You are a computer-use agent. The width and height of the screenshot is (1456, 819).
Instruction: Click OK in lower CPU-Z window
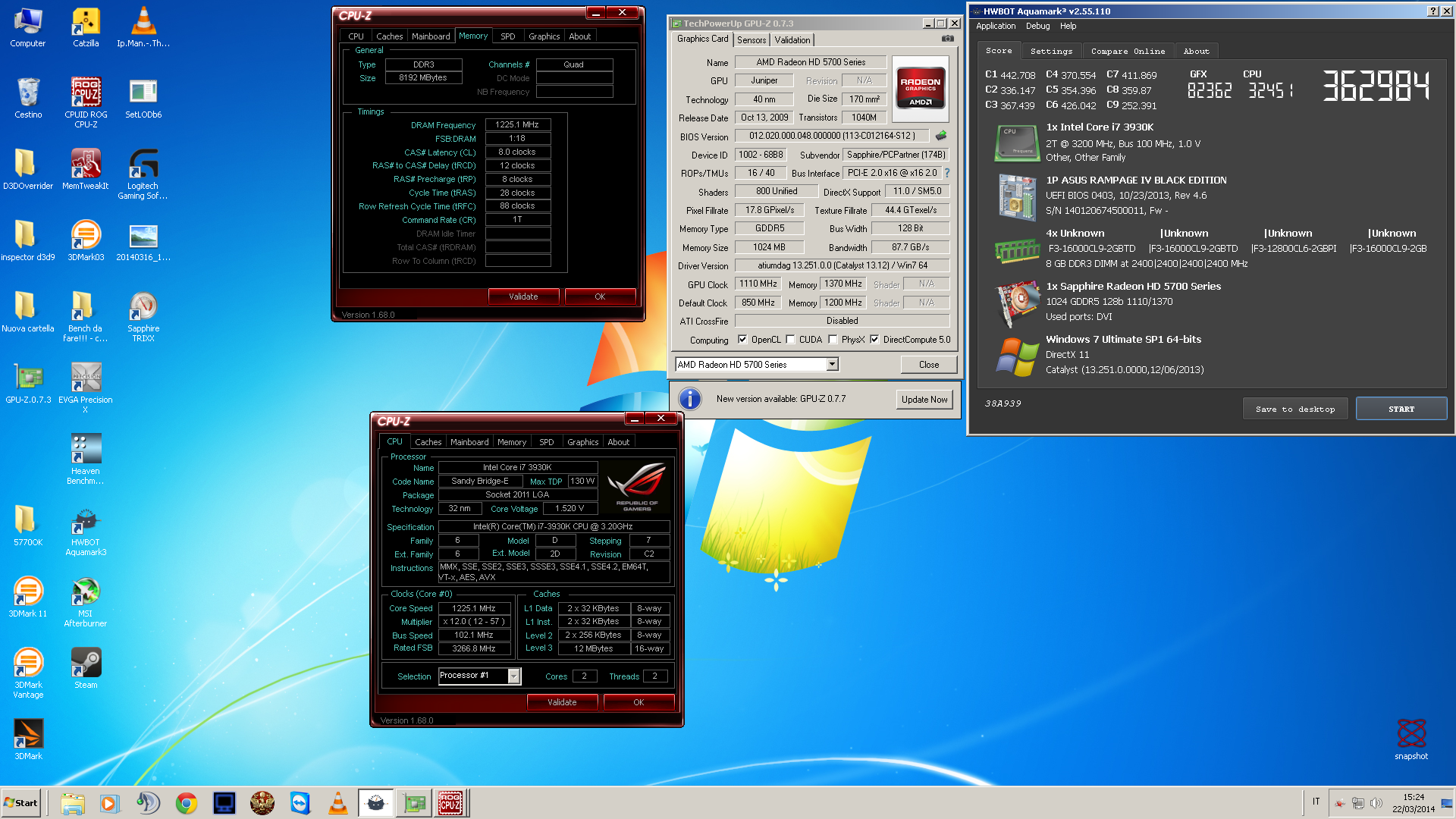[x=639, y=702]
